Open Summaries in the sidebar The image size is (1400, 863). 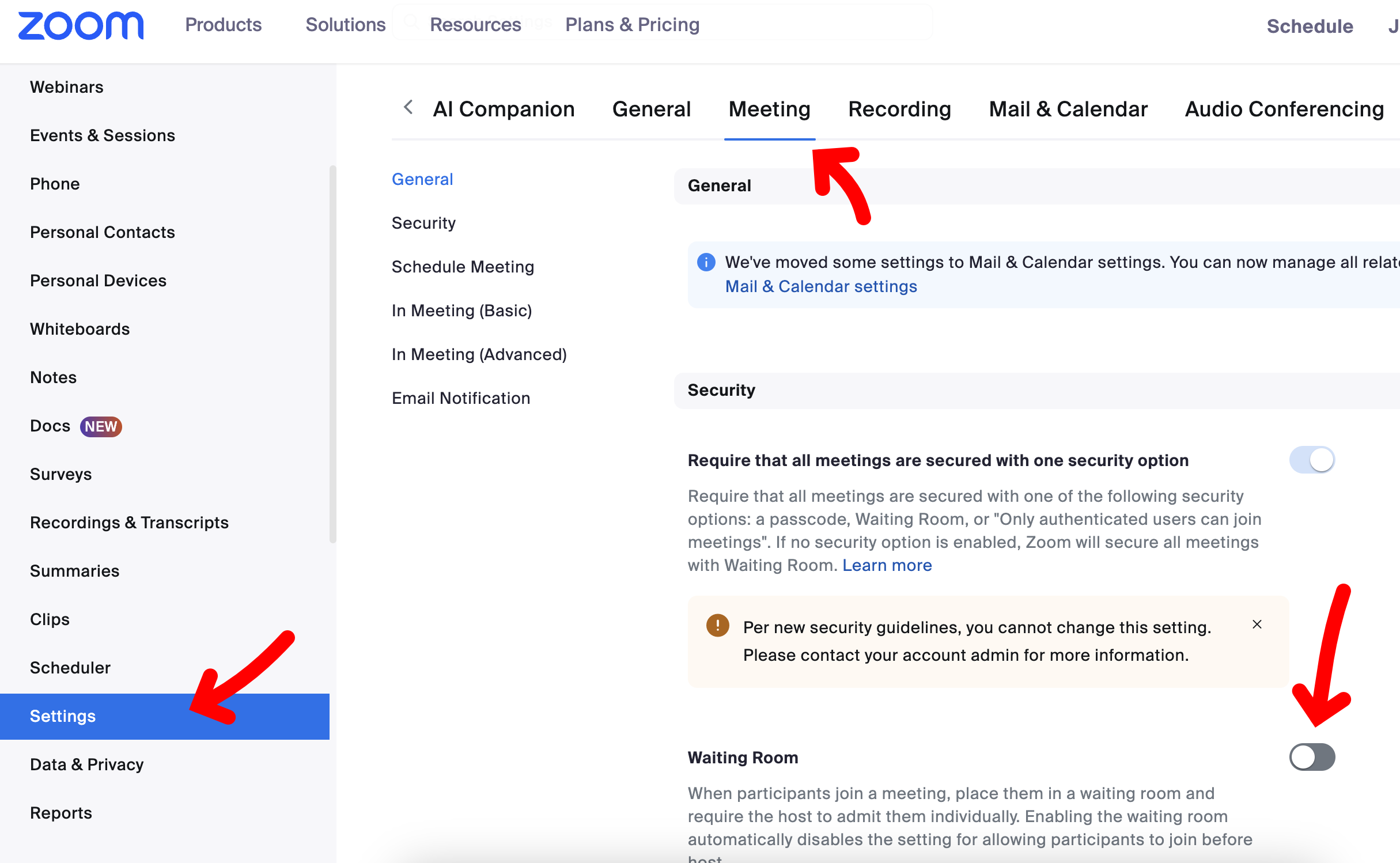(74, 571)
